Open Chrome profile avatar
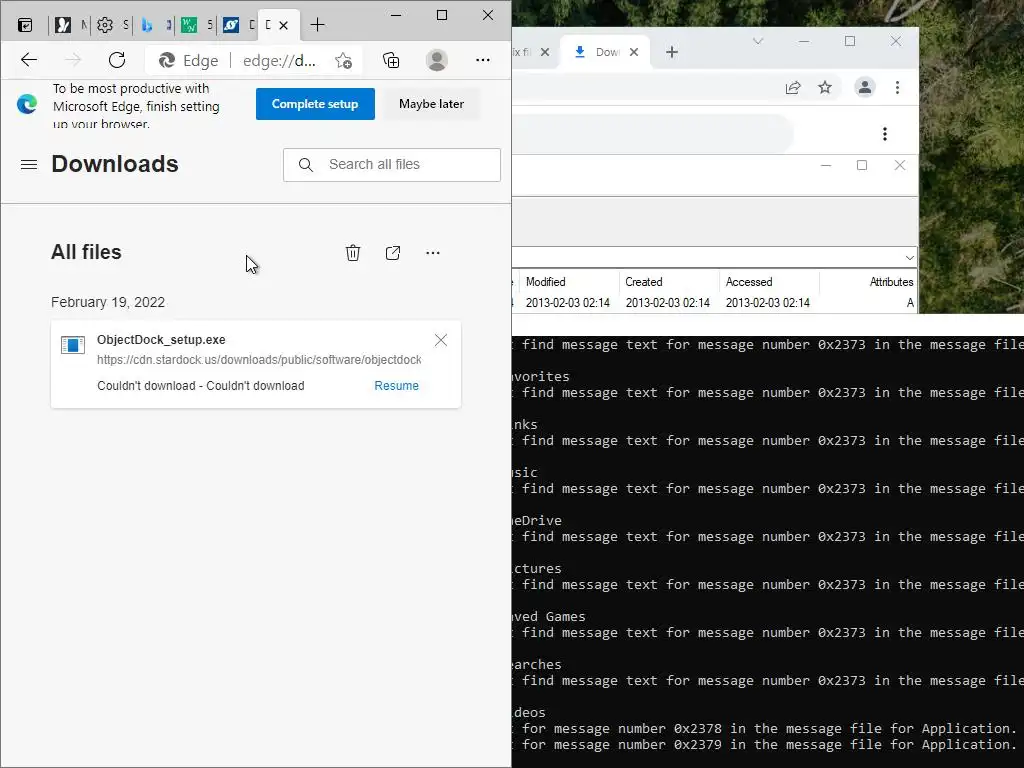This screenshot has width=1024, height=768. tap(865, 88)
